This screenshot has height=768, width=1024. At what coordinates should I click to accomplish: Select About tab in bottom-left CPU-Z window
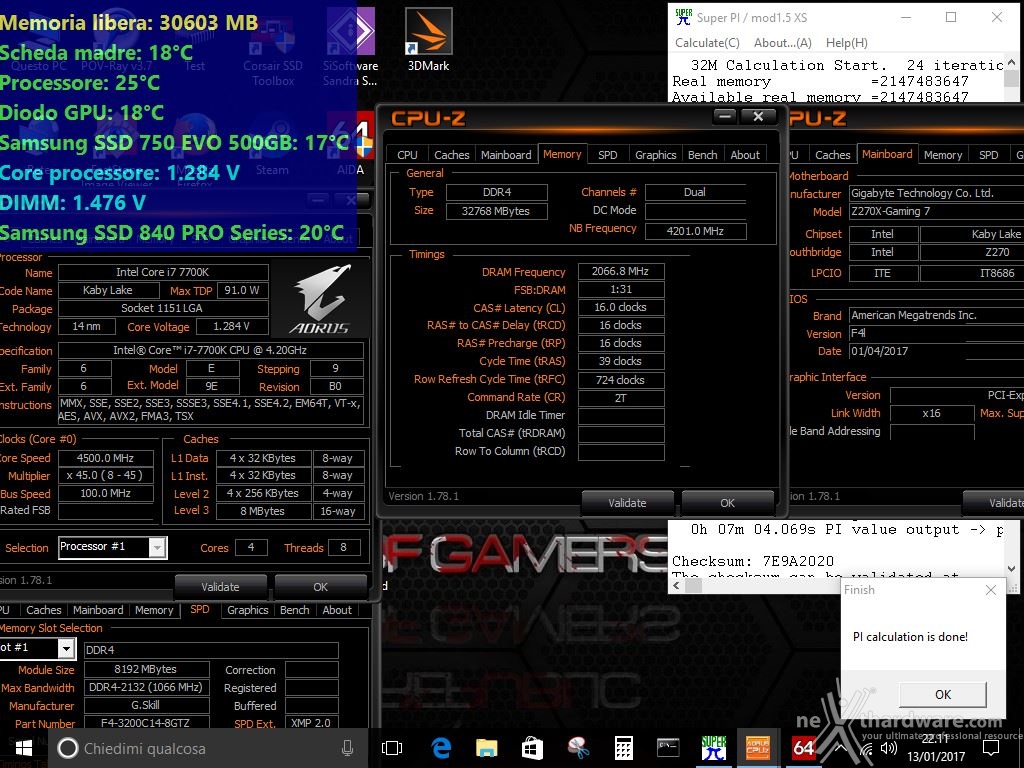point(337,610)
